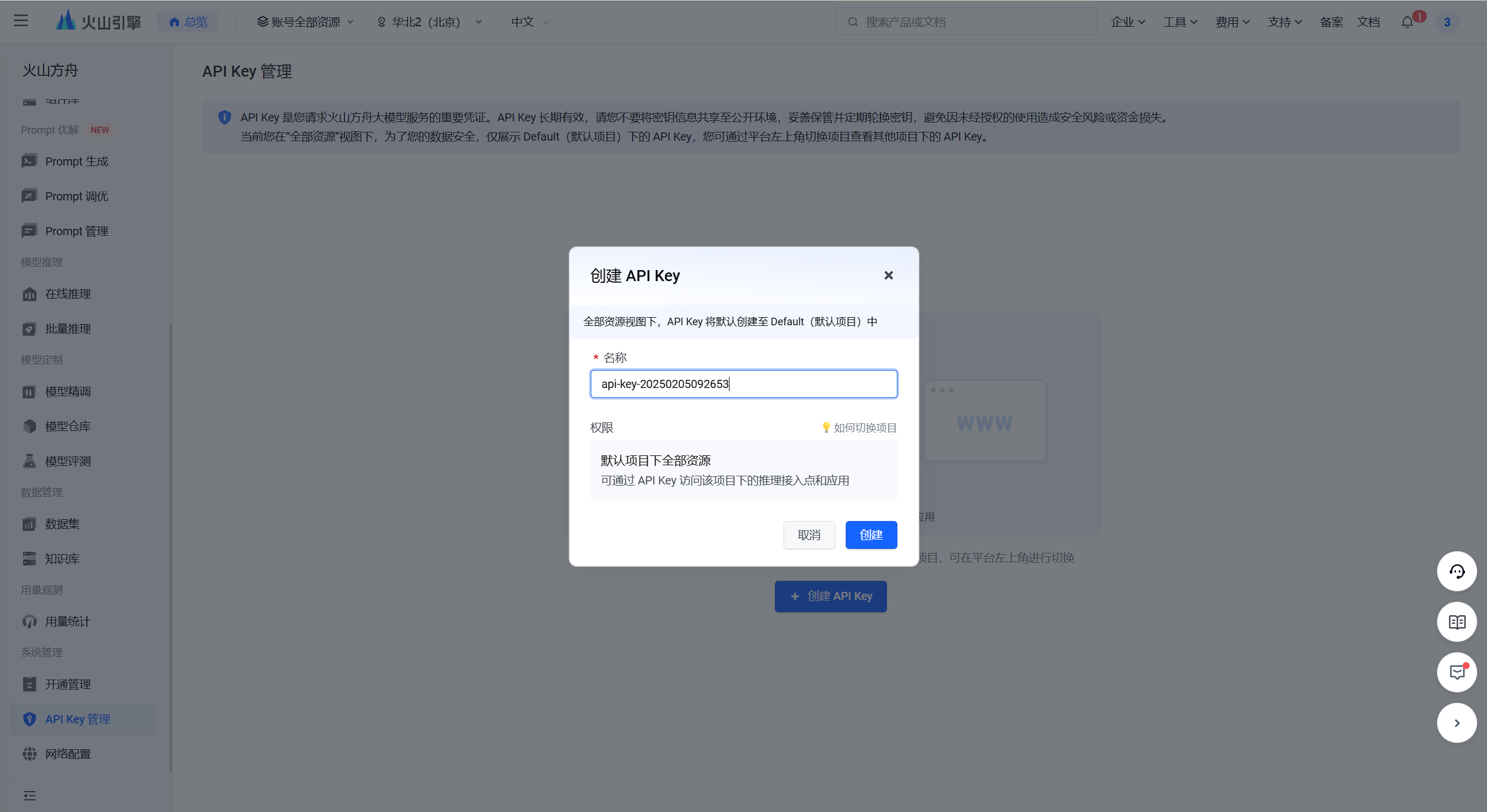Expand the 工具 menu
This screenshot has height=812, width=1487.
click(x=1180, y=22)
